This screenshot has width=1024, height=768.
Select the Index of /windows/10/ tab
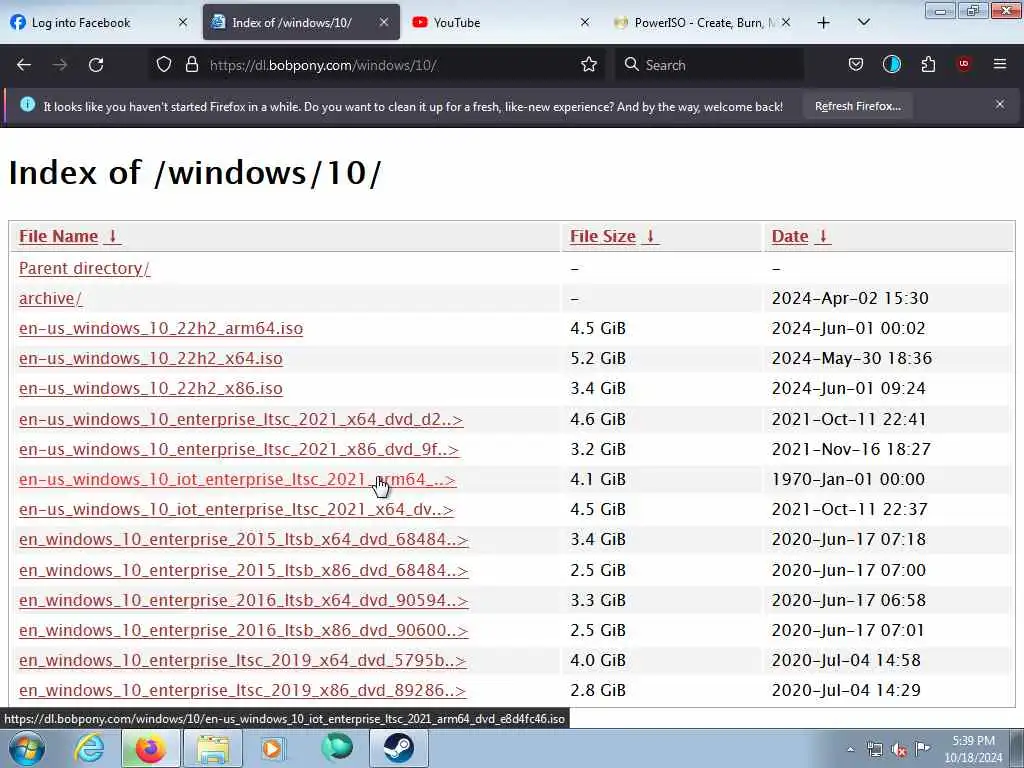coord(301,22)
